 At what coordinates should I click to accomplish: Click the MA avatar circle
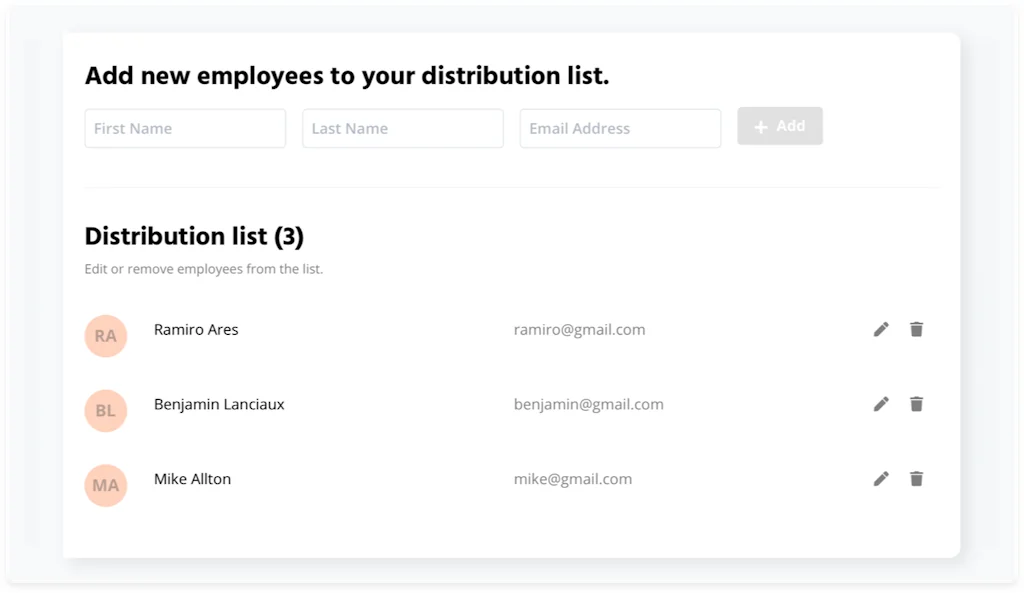tap(106, 486)
